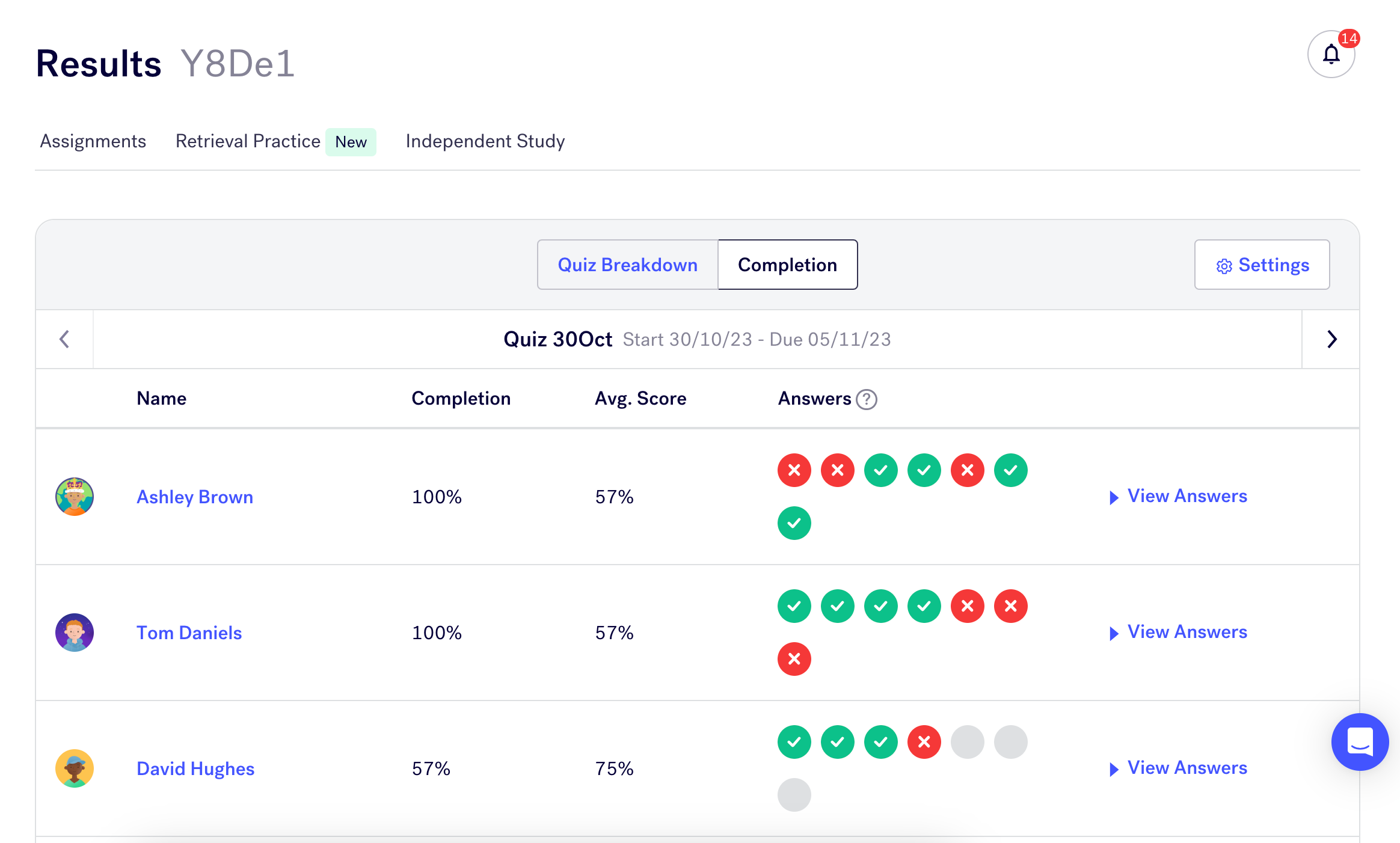Click Ashley Brown's avatar picture
This screenshot has height=843, width=1400.
click(x=75, y=497)
